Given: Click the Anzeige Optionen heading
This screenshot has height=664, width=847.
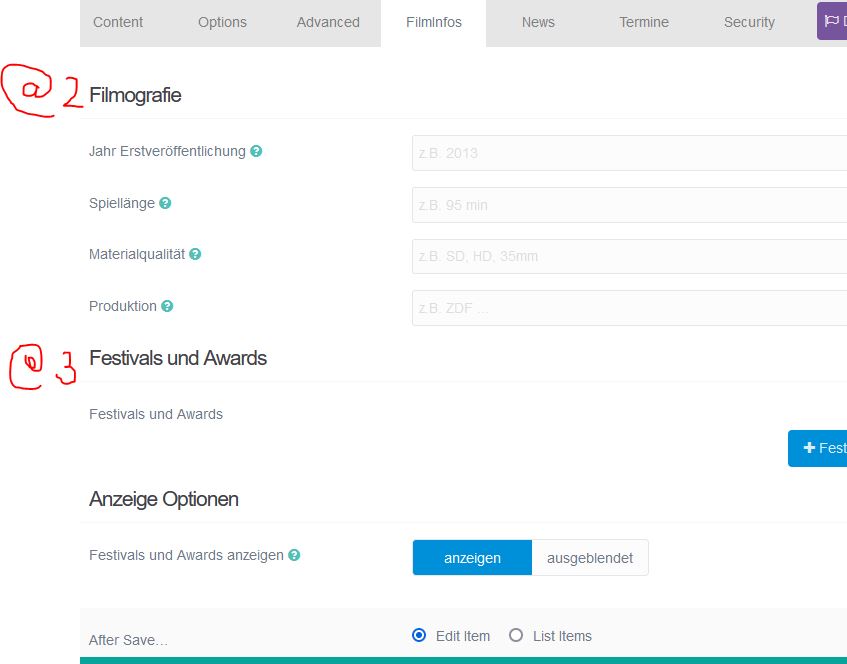Looking at the screenshot, I should pos(164,499).
